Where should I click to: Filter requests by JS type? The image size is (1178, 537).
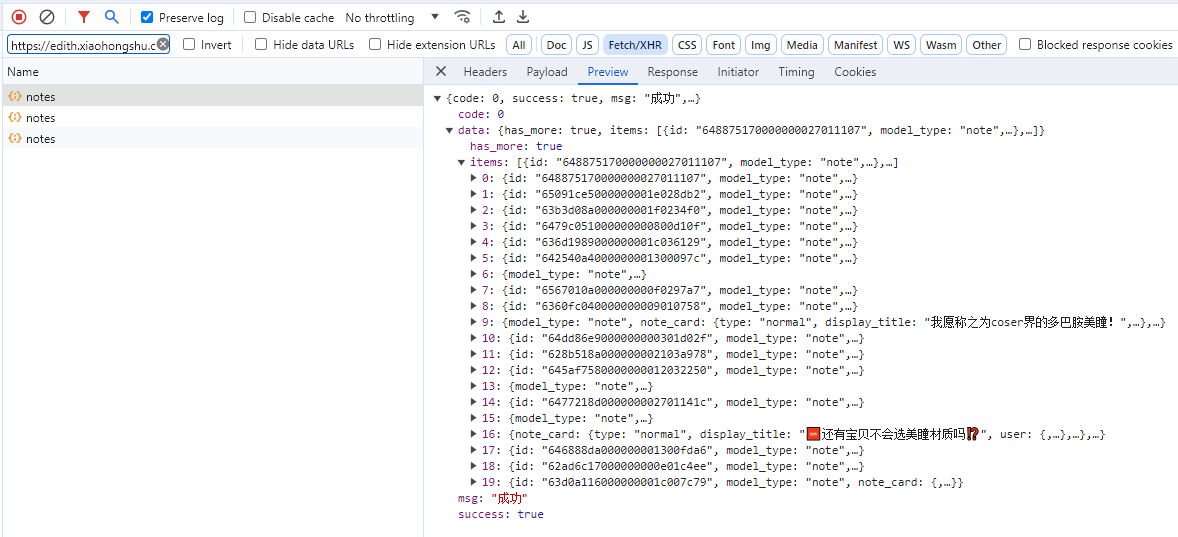click(587, 45)
